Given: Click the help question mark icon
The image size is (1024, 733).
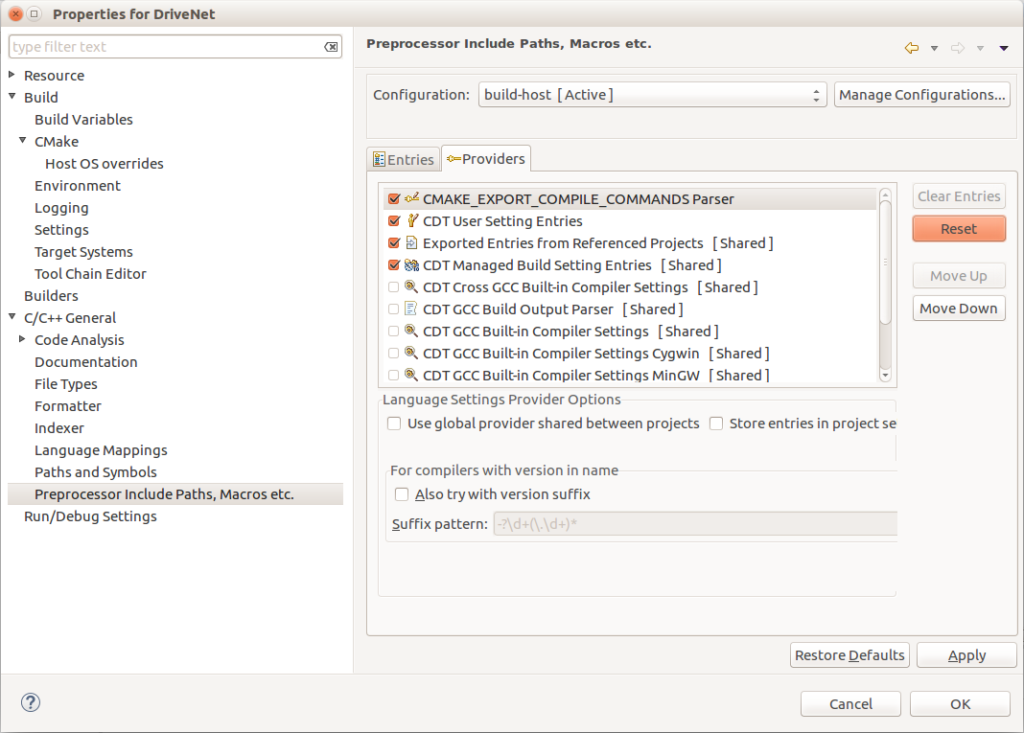Looking at the screenshot, I should tap(30, 703).
